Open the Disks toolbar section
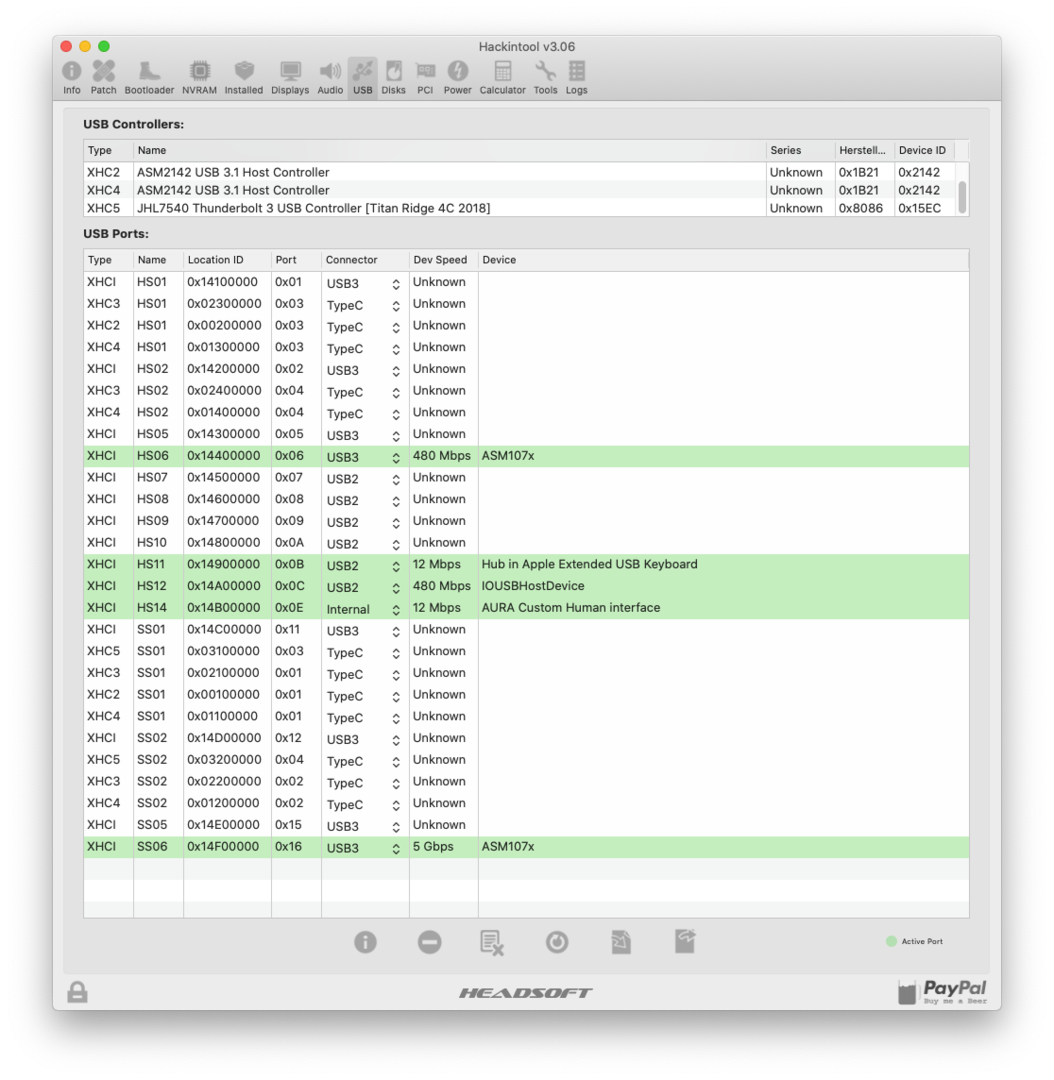Screen dimensions: 1054x1080 (393, 78)
